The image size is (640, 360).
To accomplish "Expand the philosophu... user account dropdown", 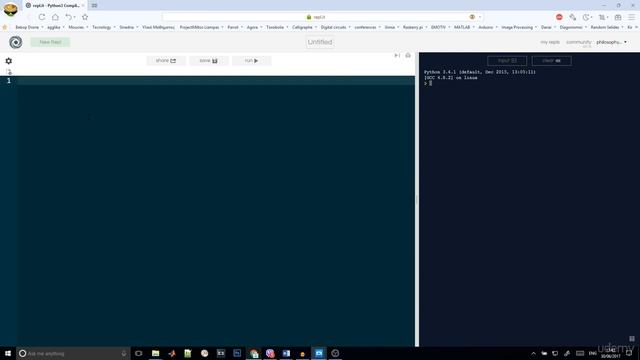I will 611,42.
